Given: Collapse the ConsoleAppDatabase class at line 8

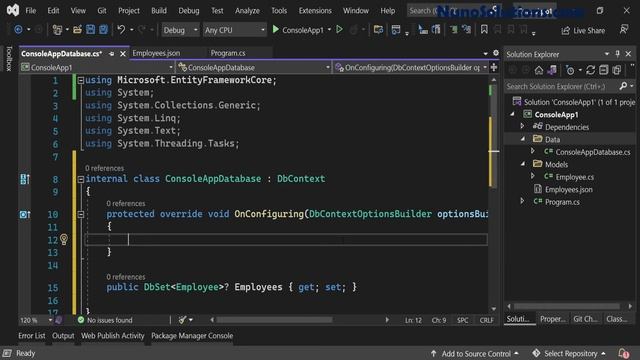Looking at the screenshot, I should click(x=81, y=179).
